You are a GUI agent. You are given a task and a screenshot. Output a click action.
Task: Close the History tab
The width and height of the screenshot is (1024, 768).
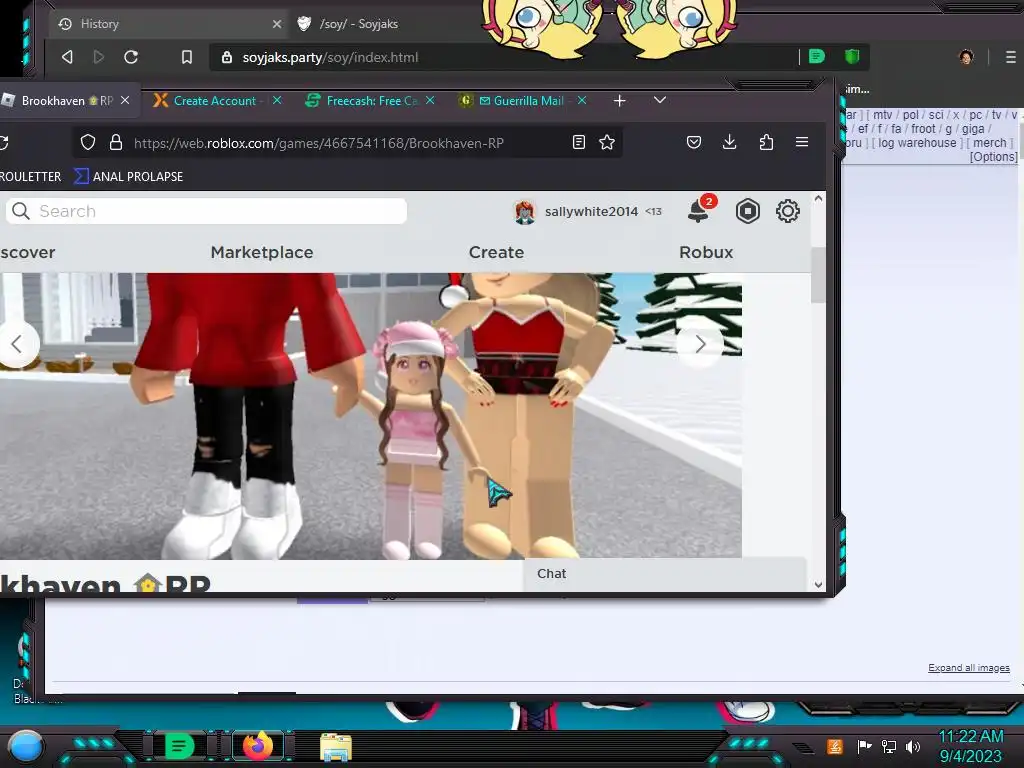coord(277,24)
